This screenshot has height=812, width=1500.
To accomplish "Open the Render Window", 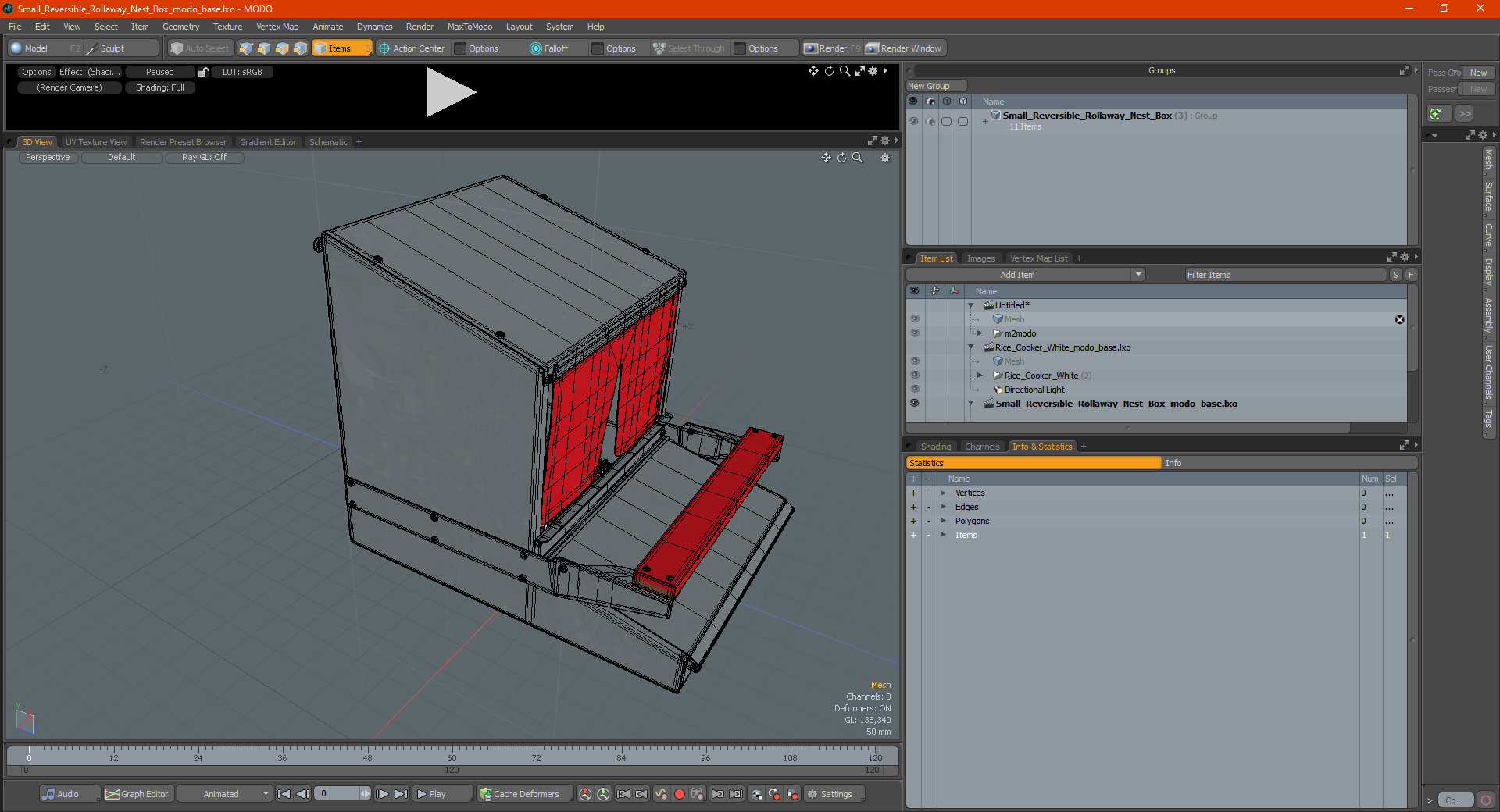I will pos(905,48).
